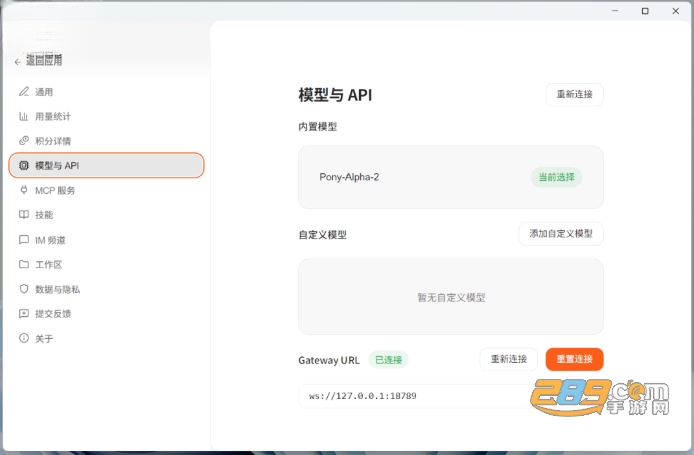Click the shield icon for 数据与隐私

24,289
